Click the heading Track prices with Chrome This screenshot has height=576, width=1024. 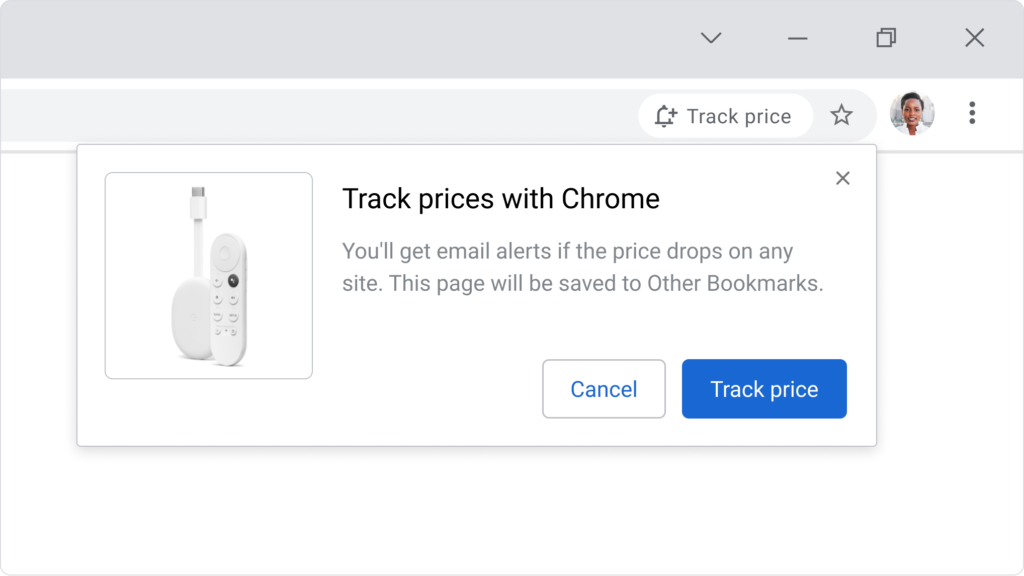tap(501, 199)
